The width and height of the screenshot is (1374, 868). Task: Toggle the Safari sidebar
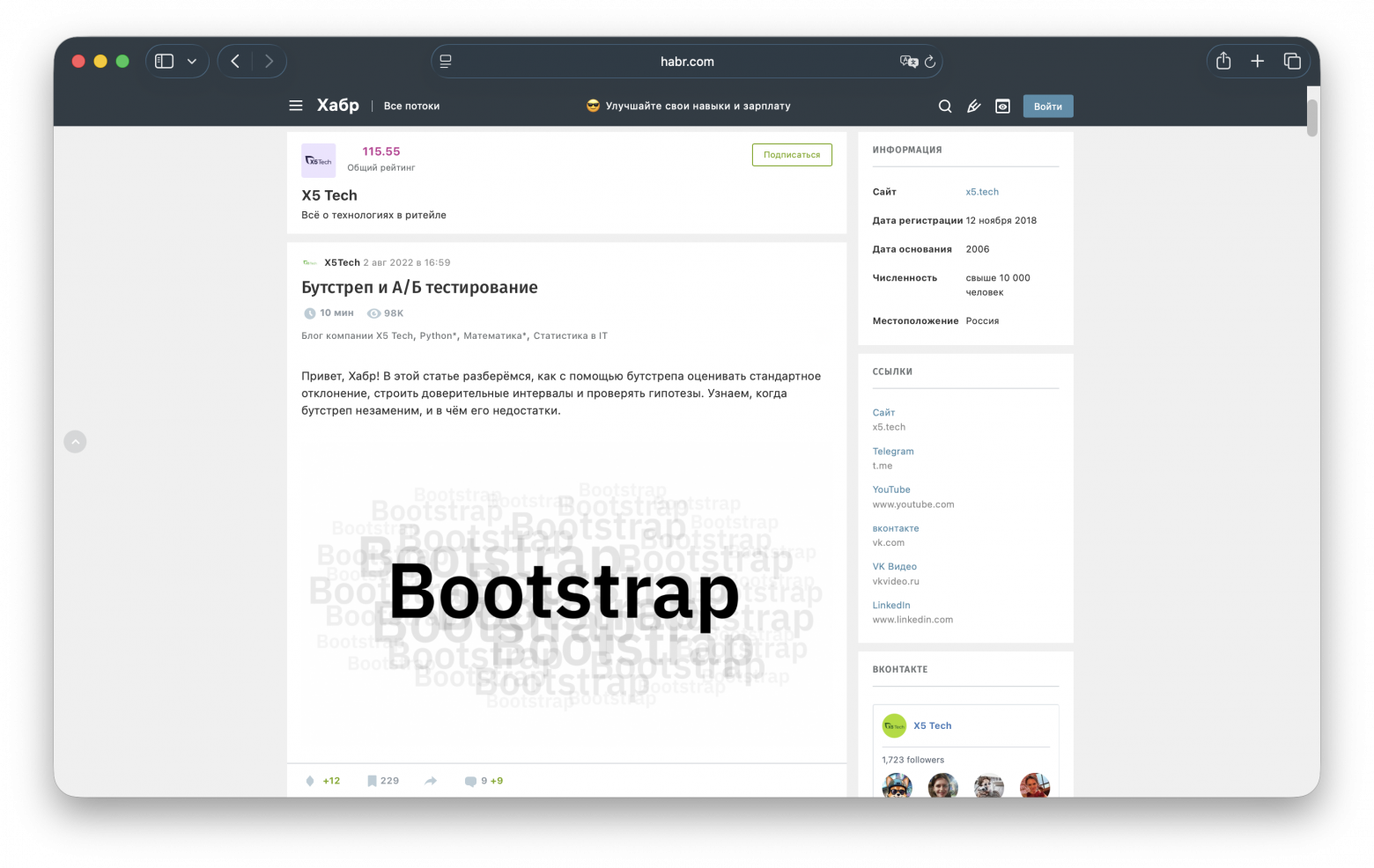click(x=165, y=62)
